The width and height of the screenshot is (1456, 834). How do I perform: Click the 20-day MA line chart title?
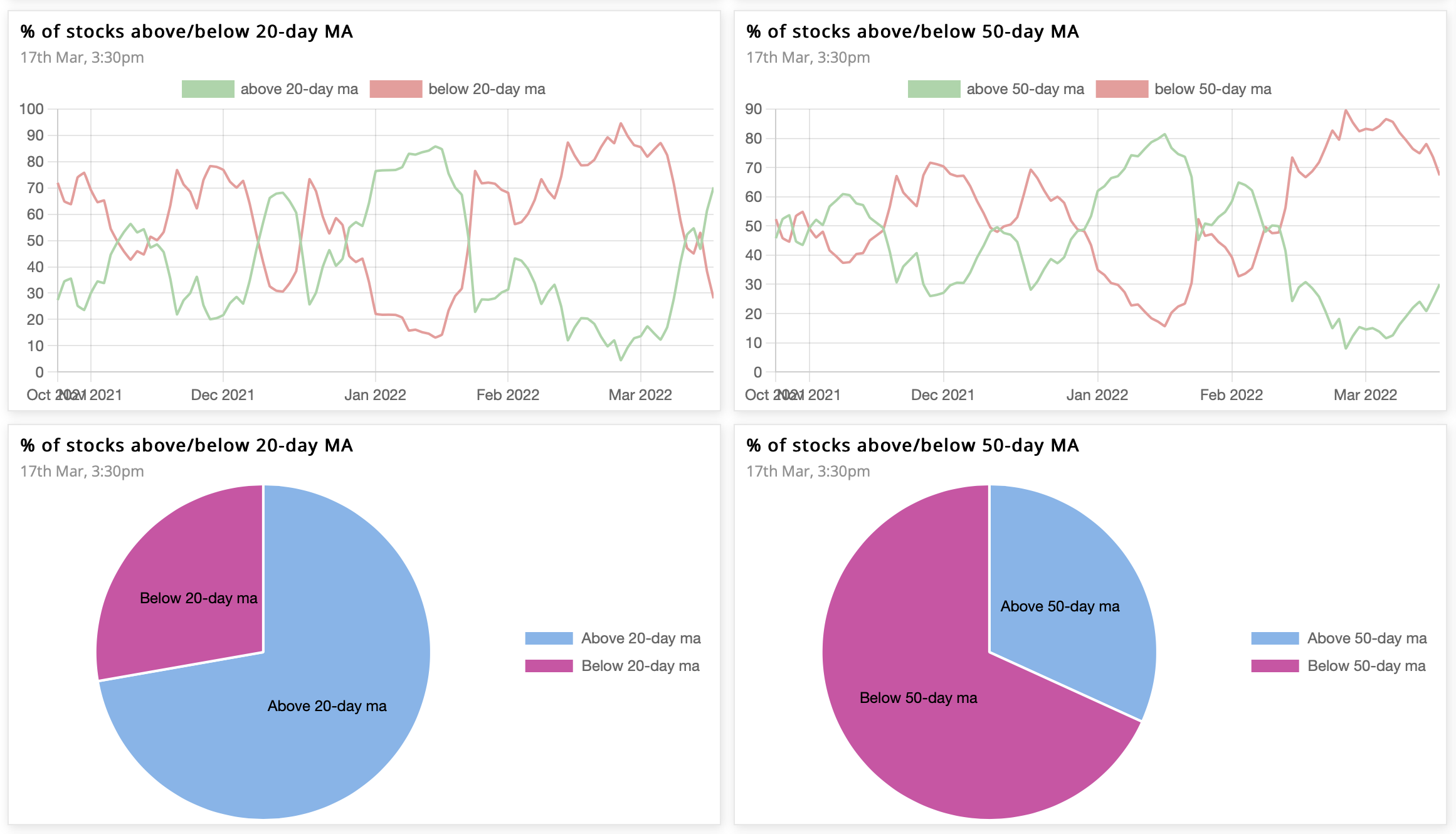tap(187, 31)
